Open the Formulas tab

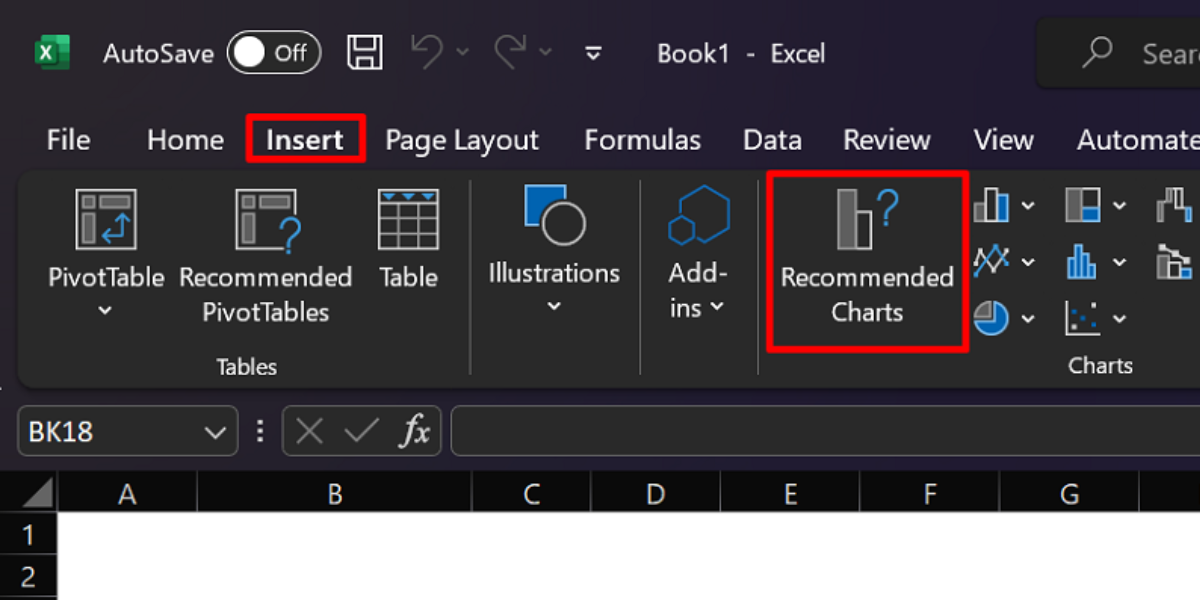coord(642,140)
